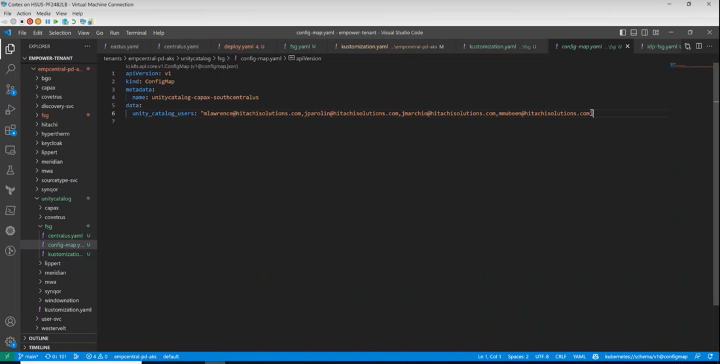Open the Remote Explorer view in the activity bar
The width and height of the screenshot is (720, 364).
(10, 150)
